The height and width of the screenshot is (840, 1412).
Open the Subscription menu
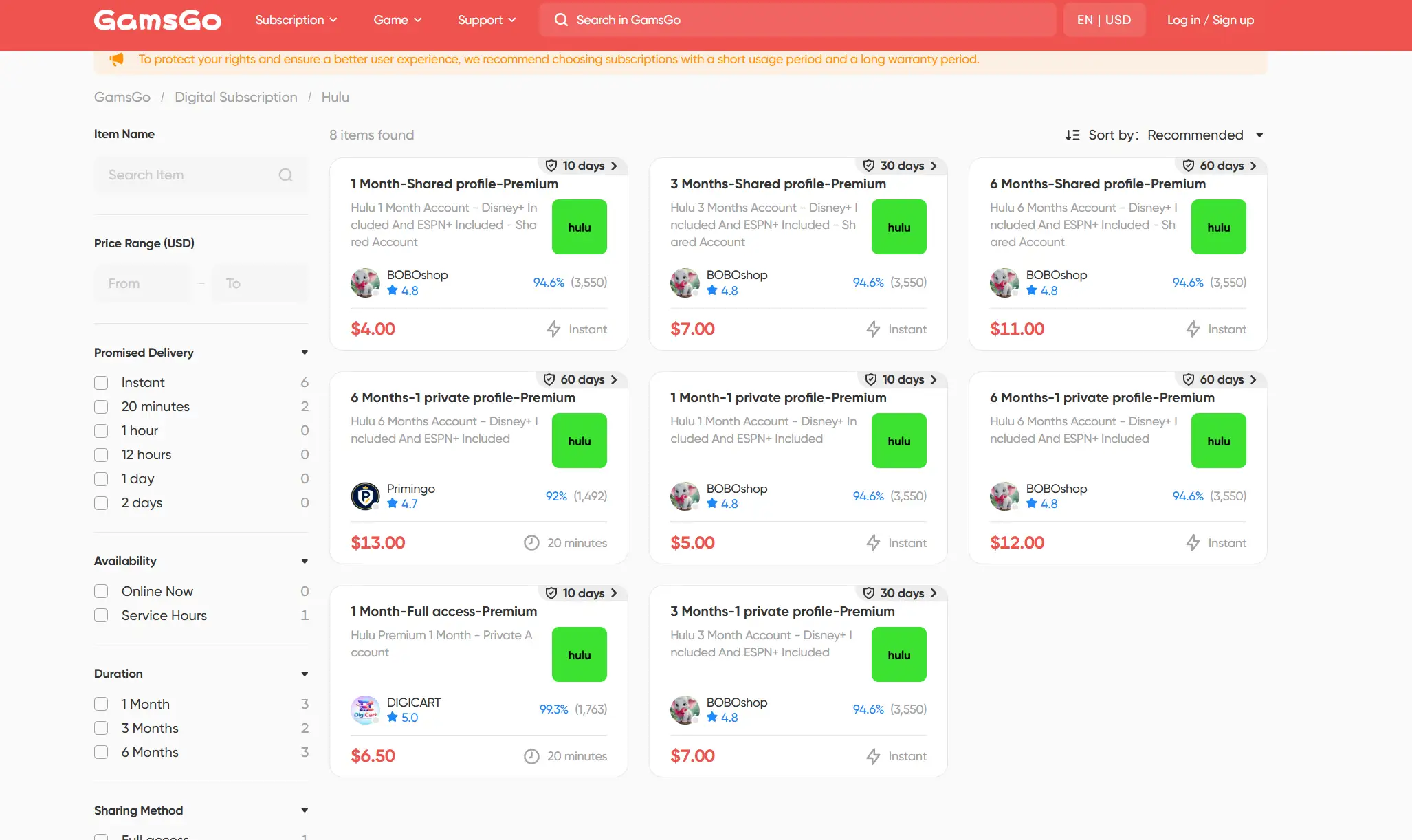point(296,20)
